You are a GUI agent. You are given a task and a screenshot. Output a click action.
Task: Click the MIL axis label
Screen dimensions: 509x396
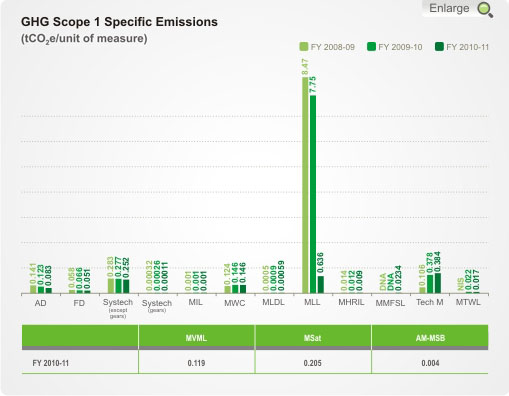point(196,302)
